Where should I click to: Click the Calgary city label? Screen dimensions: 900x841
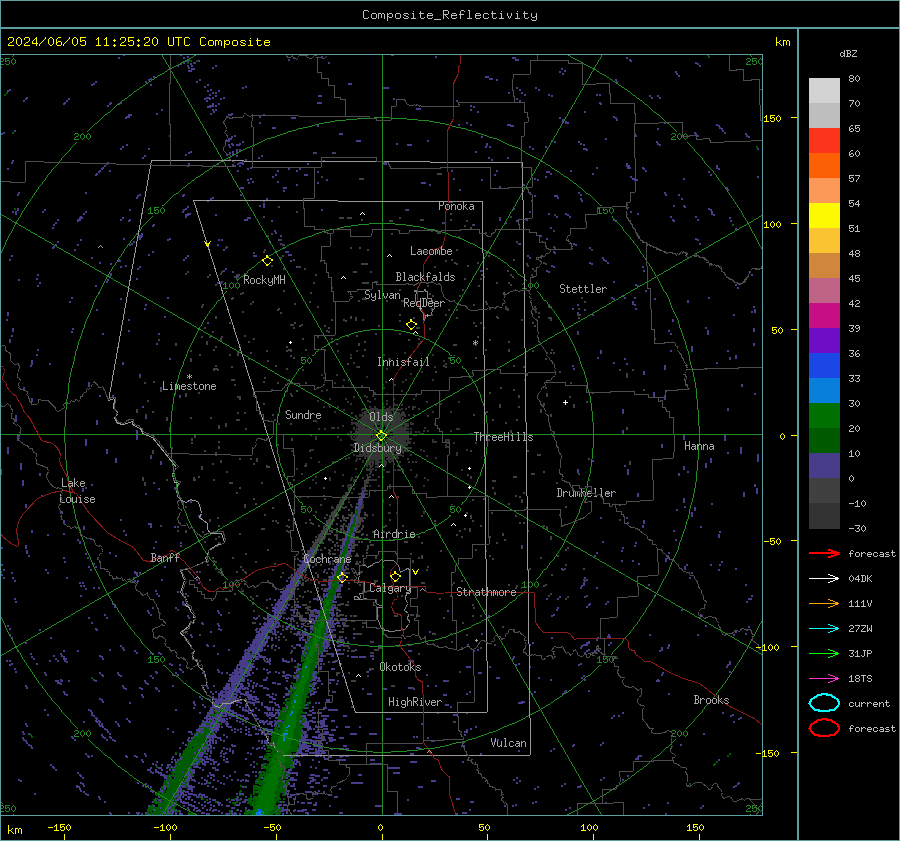coord(390,588)
